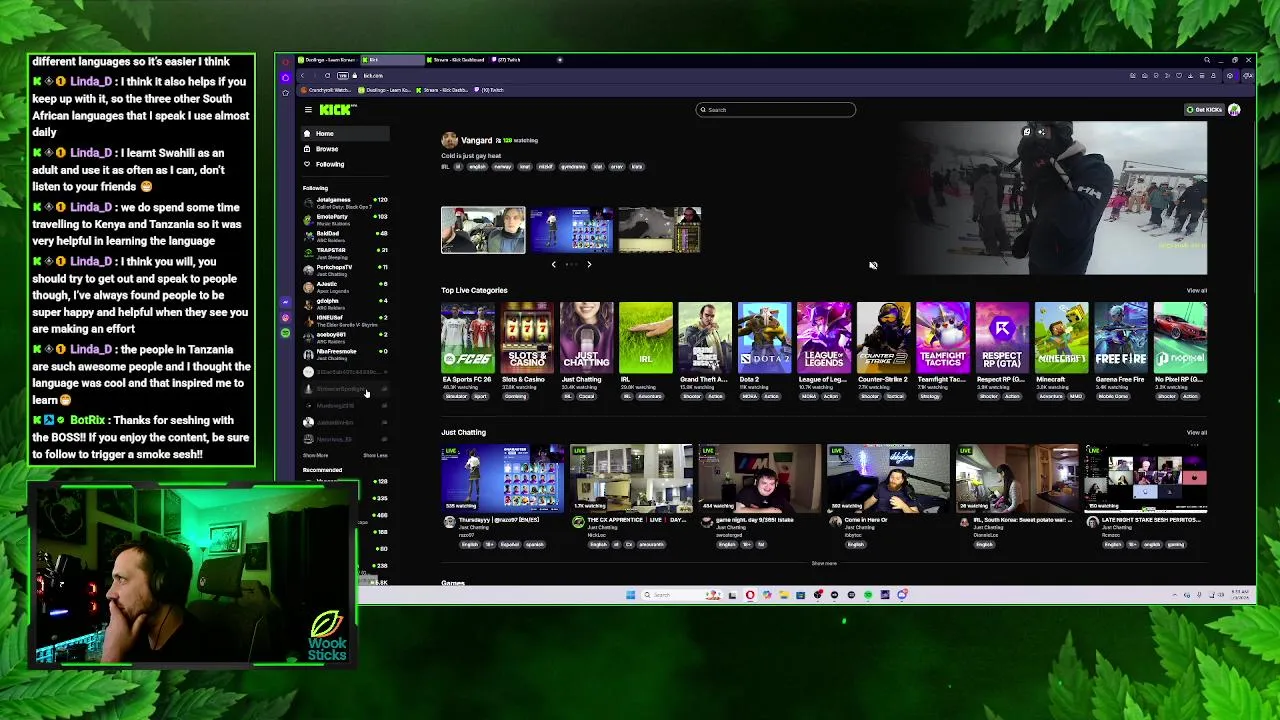
Task: Open Garena Free Fire category tile
Action: pos(1121,337)
